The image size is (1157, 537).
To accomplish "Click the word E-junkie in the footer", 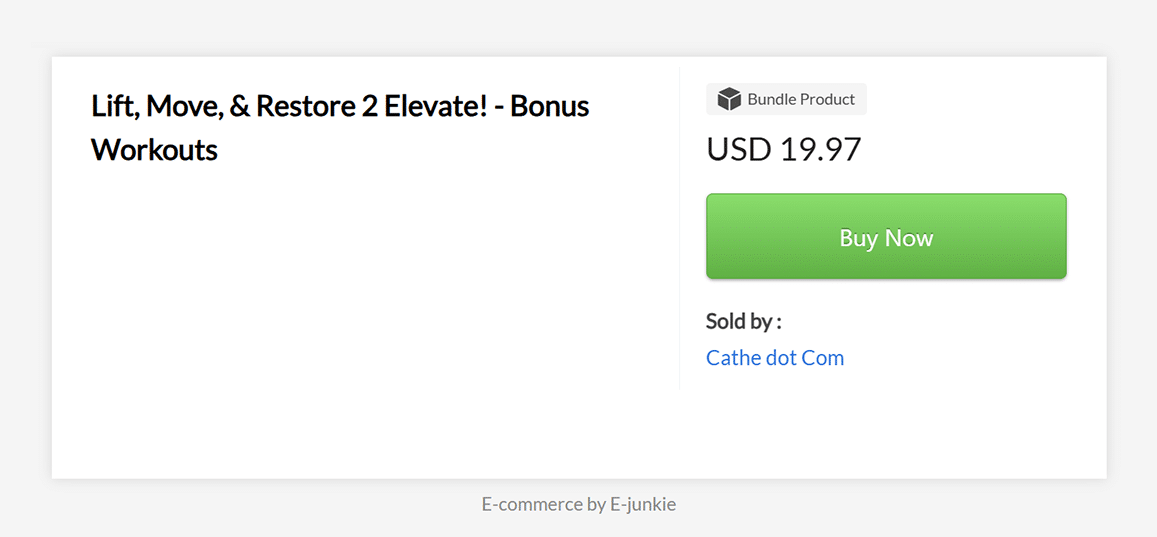I will coord(643,505).
